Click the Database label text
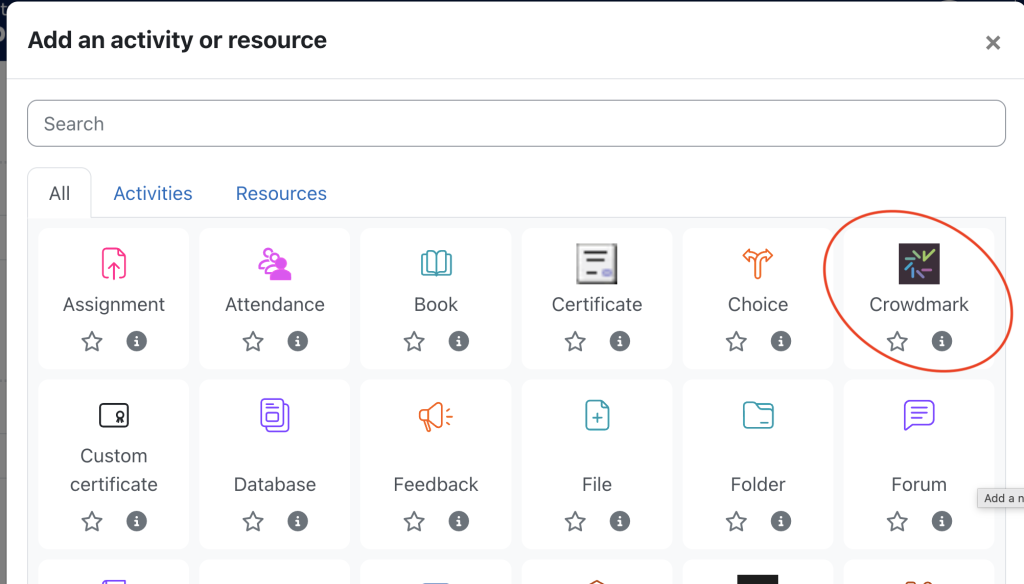 pyautogui.click(x=275, y=484)
